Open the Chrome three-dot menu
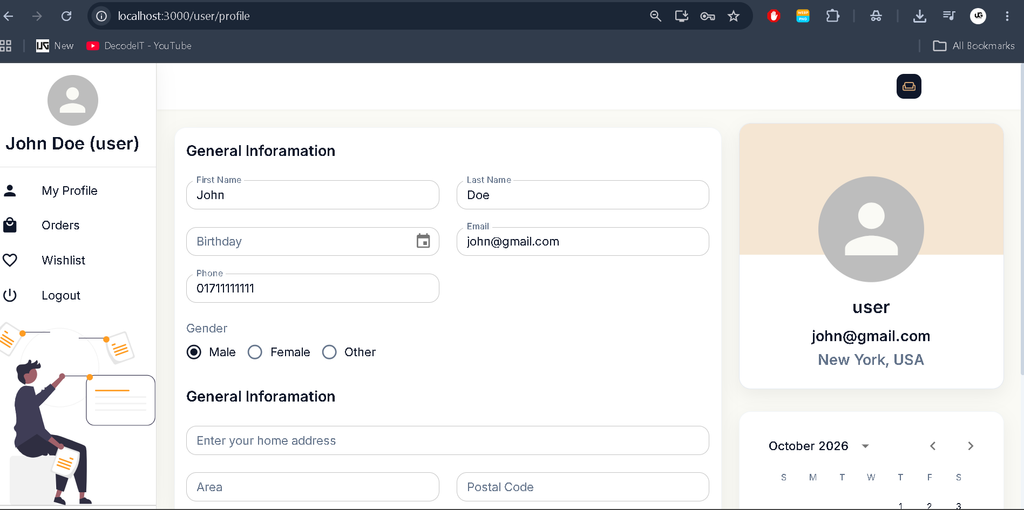 pyautogui.click(x=1007, y=16)
